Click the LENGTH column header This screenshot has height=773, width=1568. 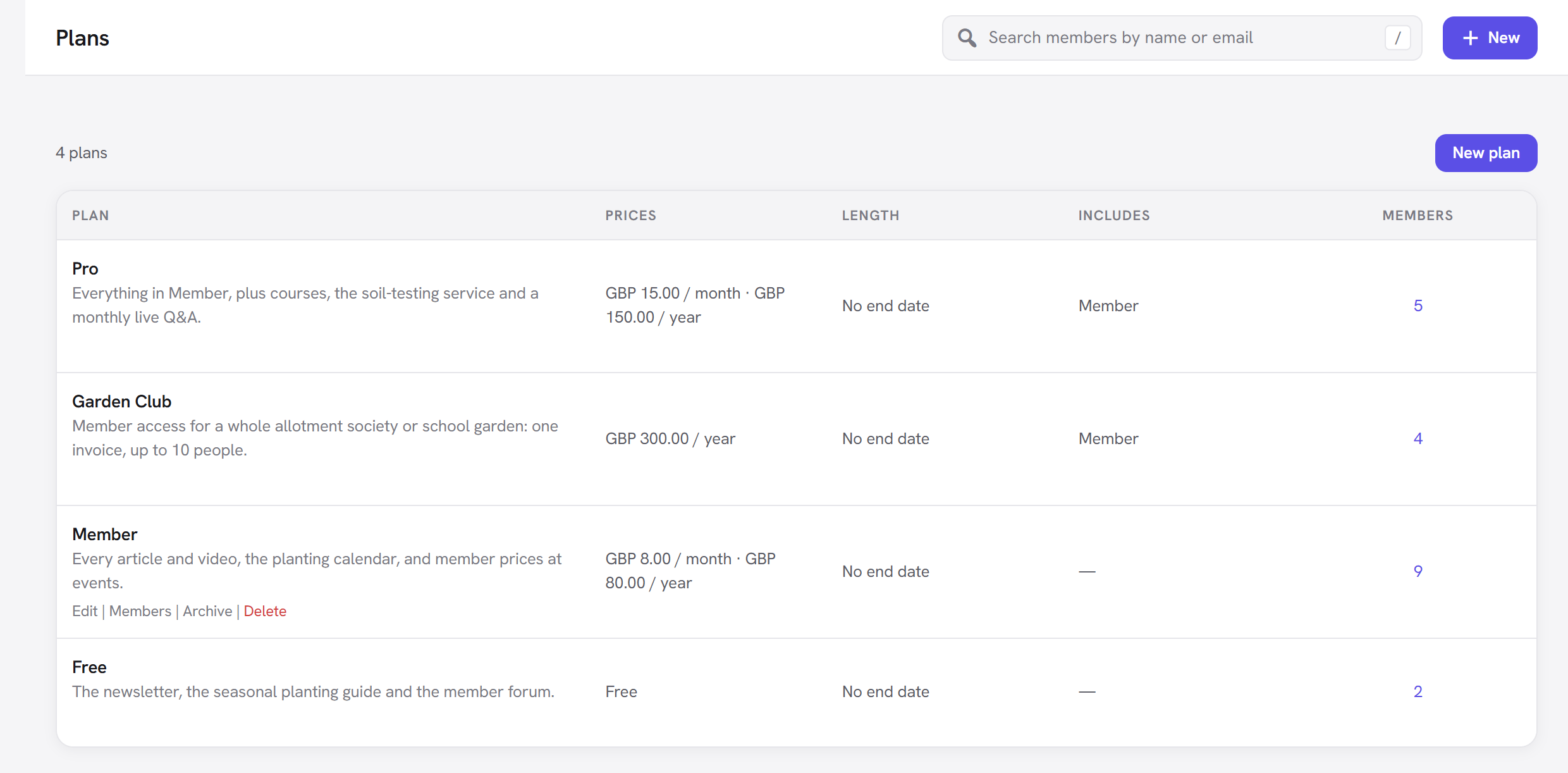pos(871,216)
